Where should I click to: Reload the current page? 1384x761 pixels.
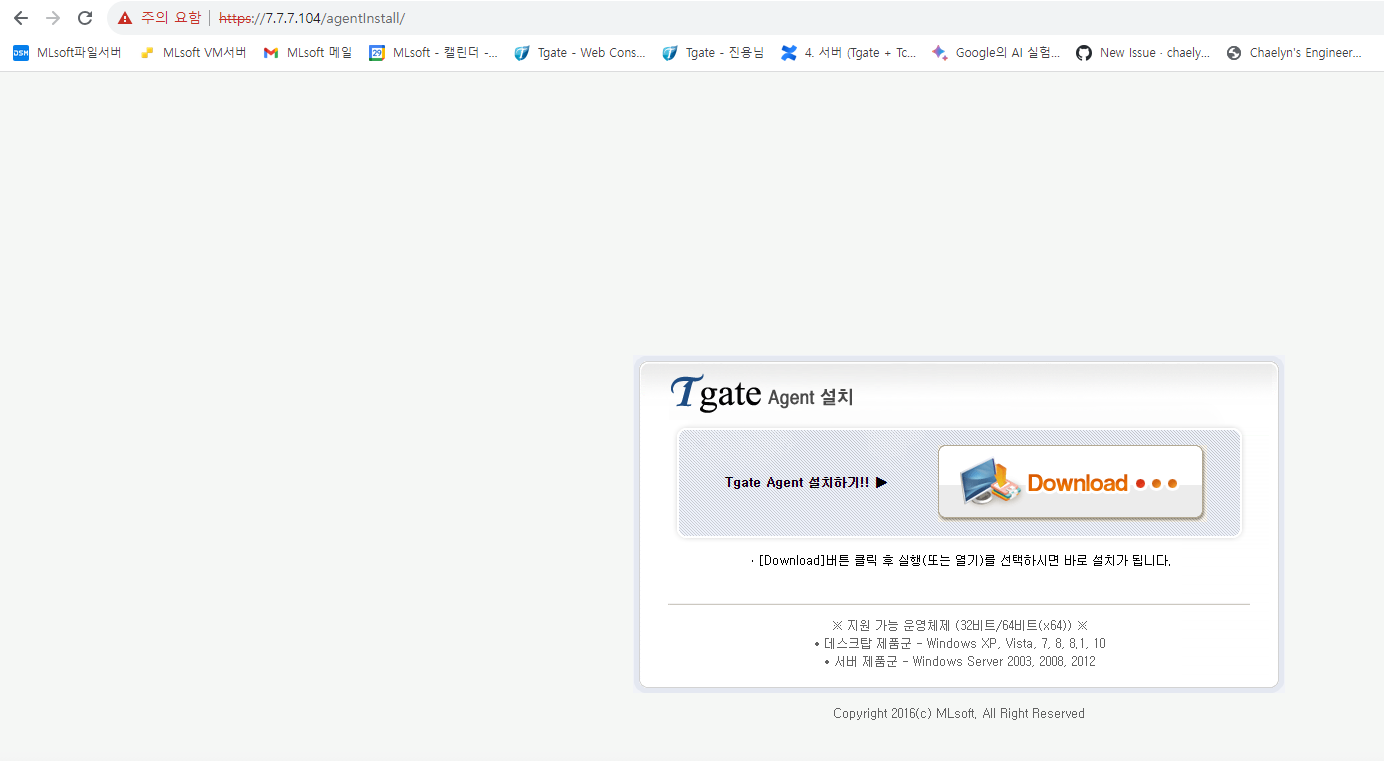pyautogui.click(x=85, y=18)
